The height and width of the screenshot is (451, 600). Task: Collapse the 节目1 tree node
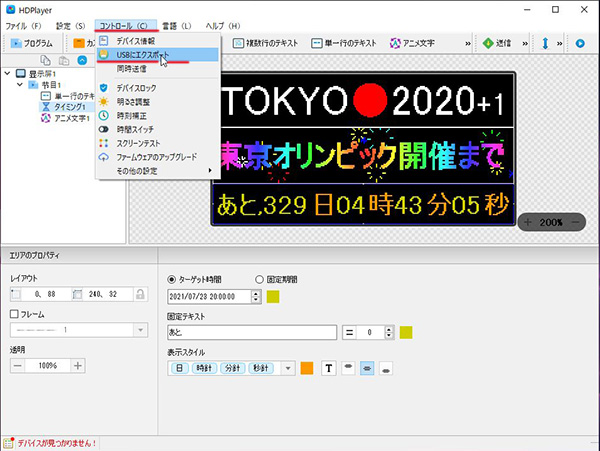20,85
